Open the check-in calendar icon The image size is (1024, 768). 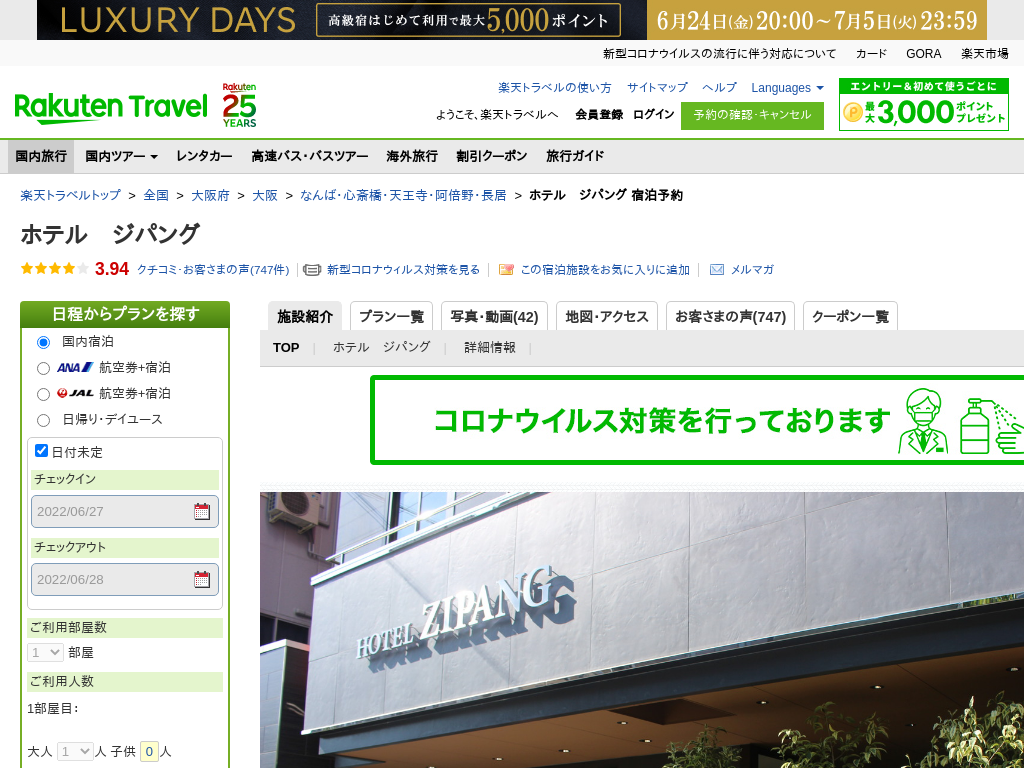tap(202, 512)
